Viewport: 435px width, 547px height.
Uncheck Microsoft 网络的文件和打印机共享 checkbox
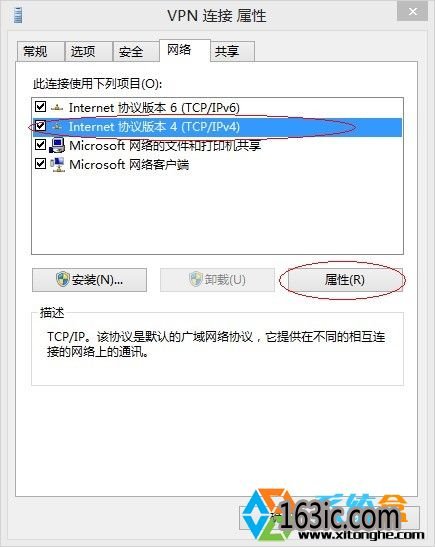point(40,144)
